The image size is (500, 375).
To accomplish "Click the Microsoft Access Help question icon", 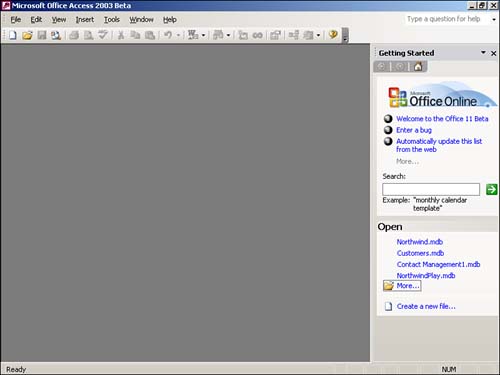I will [x=333, y=35].
